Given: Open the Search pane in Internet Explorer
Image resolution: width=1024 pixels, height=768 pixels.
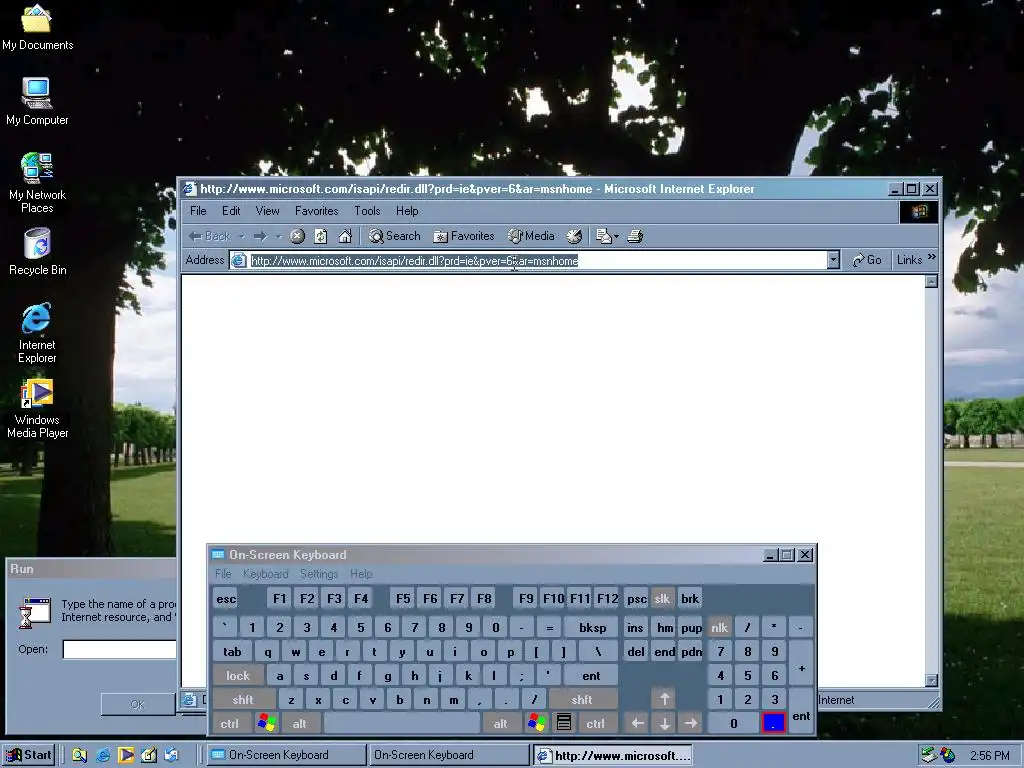Looking at the screenshot, I should 394,236.
